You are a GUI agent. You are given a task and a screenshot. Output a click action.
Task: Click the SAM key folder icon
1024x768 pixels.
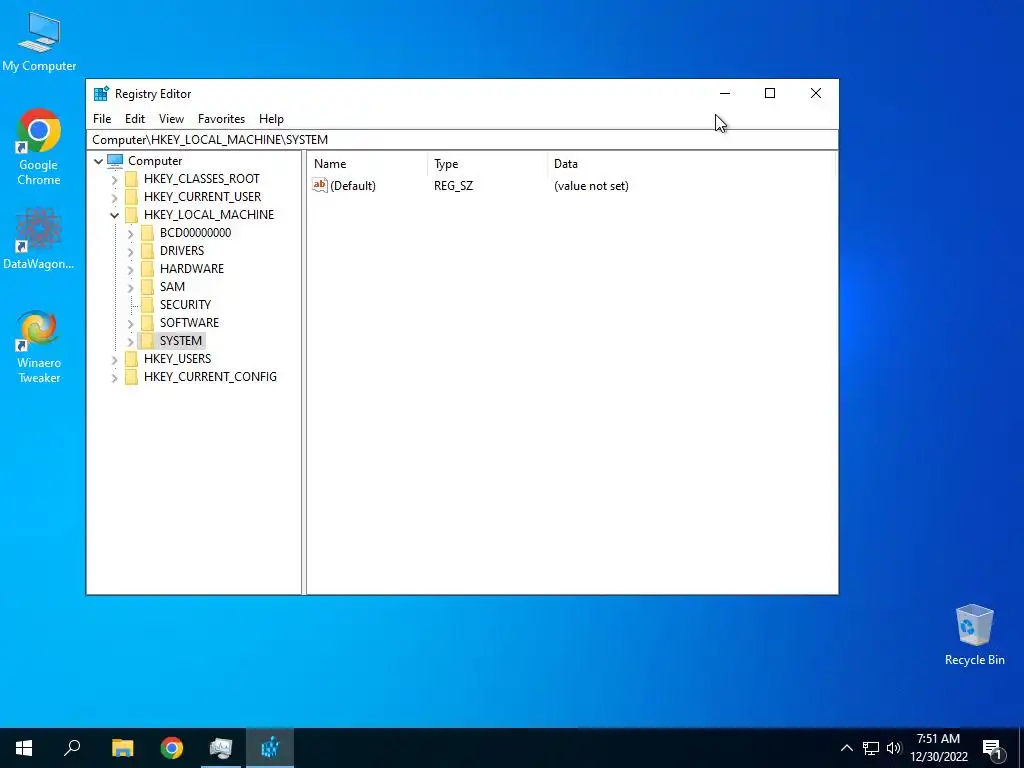[x=148, y=287]
